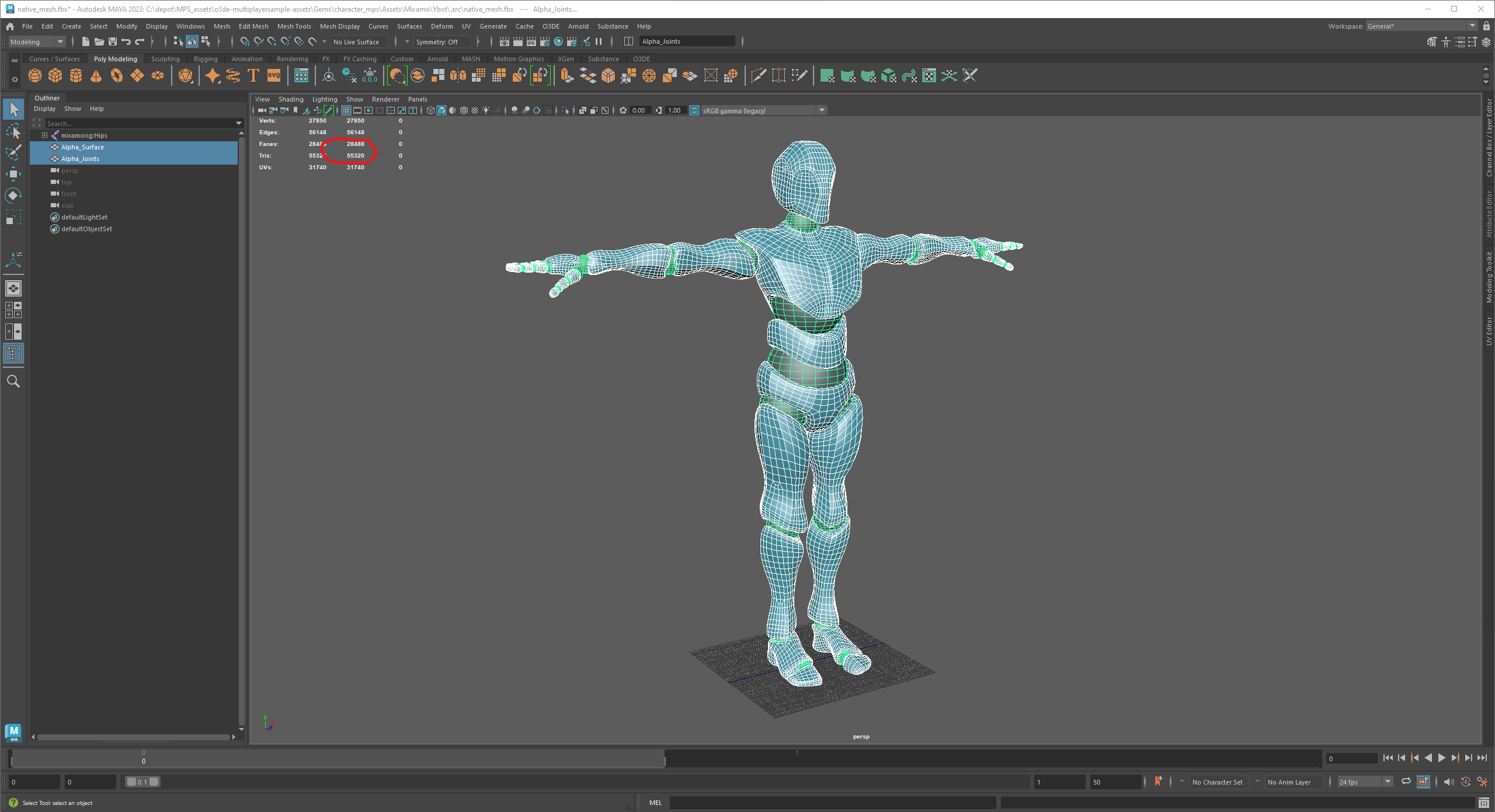The width and height of the screenshot is (1495, 812).
Task: Click the Render current frame clapboard icon
Action: (517, 41)
